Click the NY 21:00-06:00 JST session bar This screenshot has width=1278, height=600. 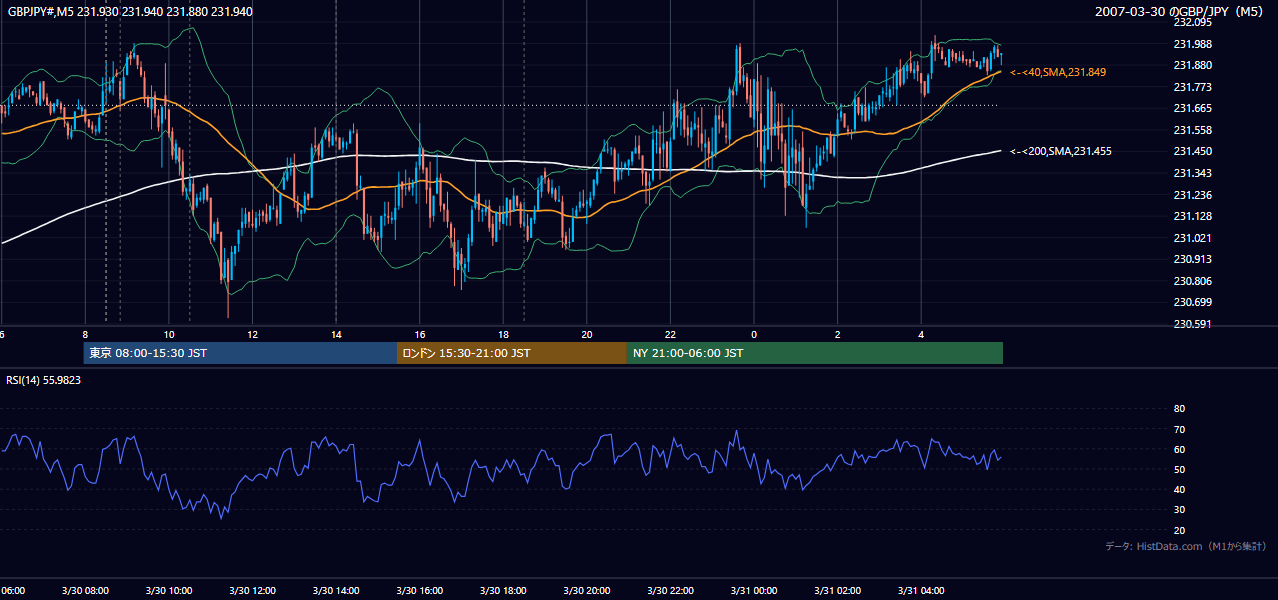tap(815, 353)
